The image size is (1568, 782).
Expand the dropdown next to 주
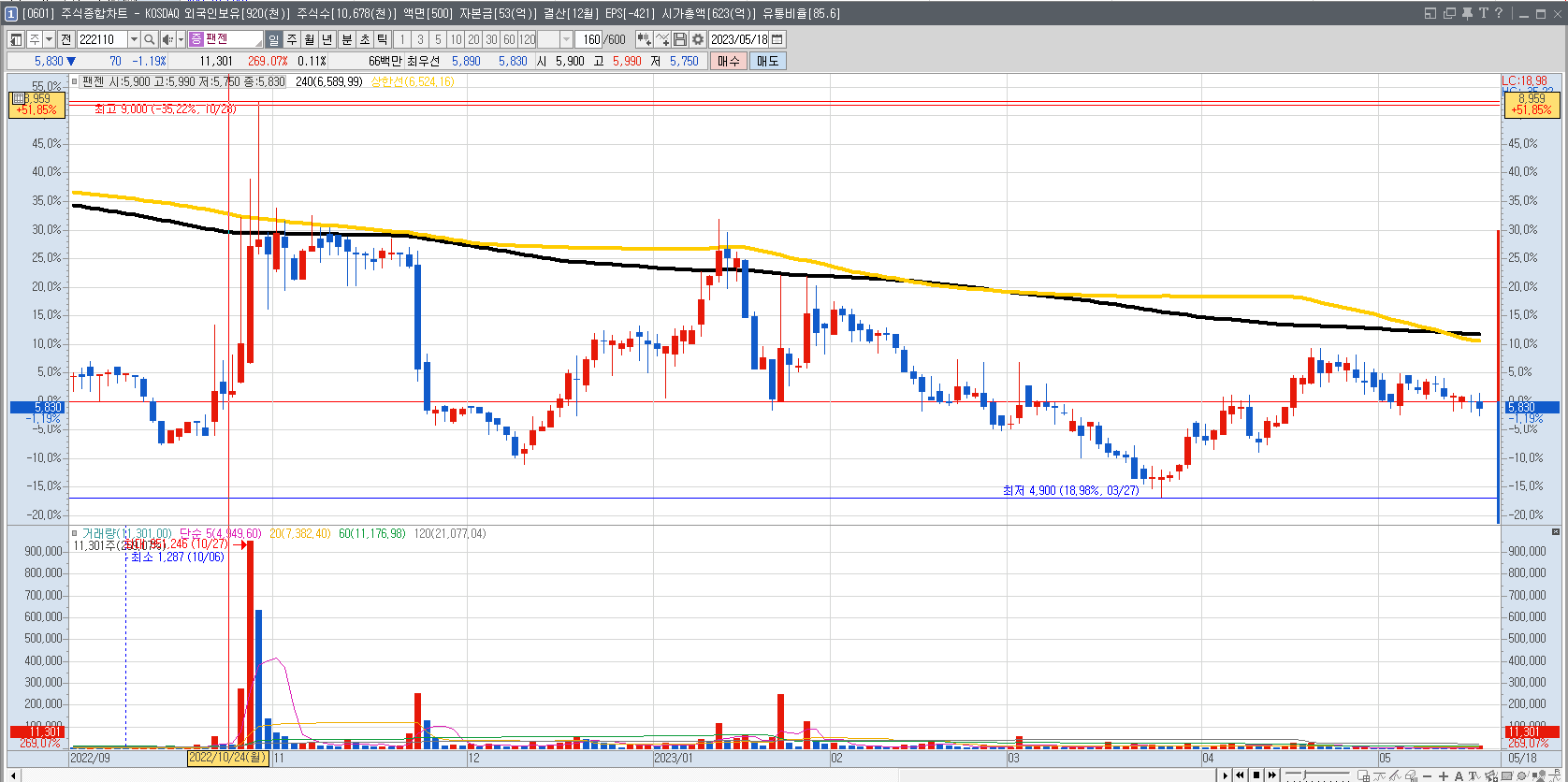[49, 39]
